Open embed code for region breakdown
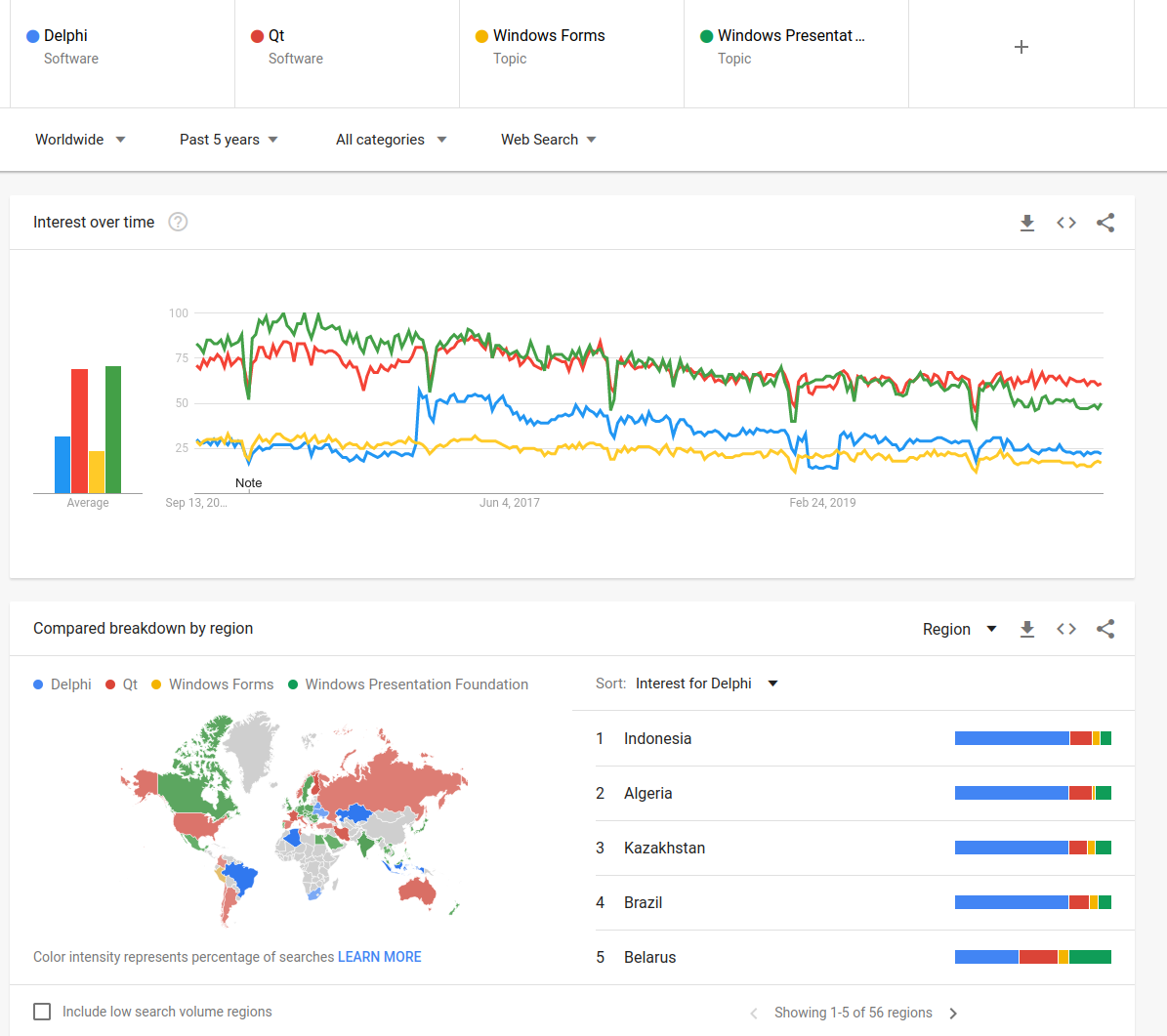The image size is (1167, 1036). tap(1065, 629)
